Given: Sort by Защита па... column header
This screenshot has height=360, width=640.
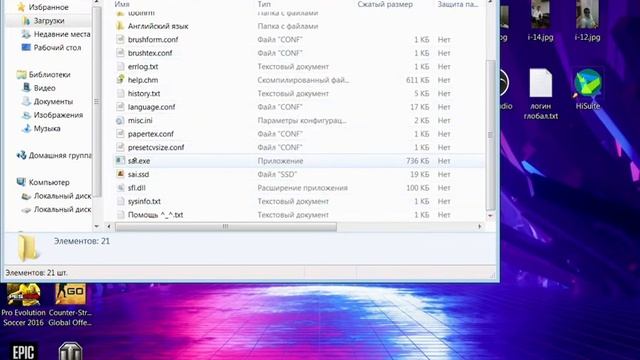Looking at the screenshot, I should [x=458, y=4].
